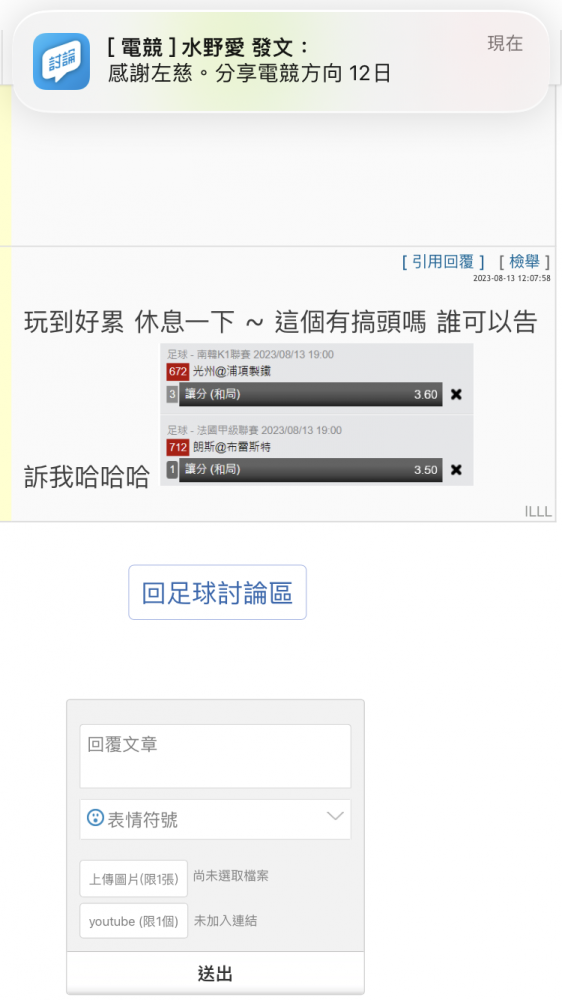Click 引用回覆 link
This screenshot has width=562, height=1000.
pyautogui.click(x=443, y=261)
